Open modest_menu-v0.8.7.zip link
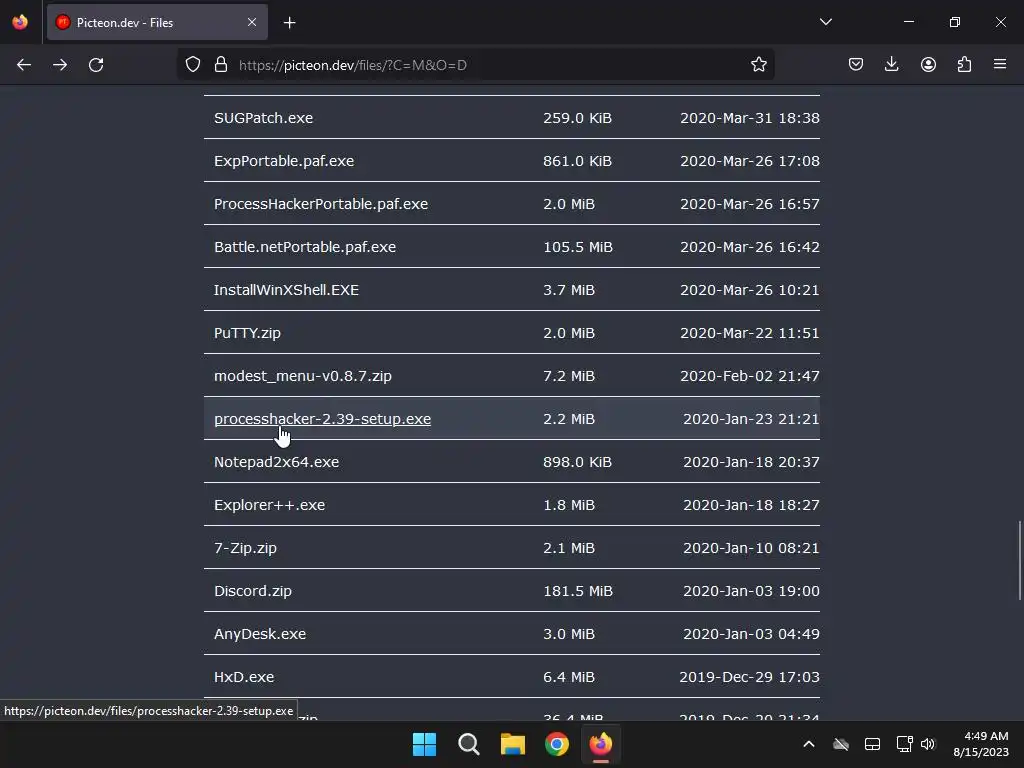Screen dimensions: 1024x768 coord(303,376)
